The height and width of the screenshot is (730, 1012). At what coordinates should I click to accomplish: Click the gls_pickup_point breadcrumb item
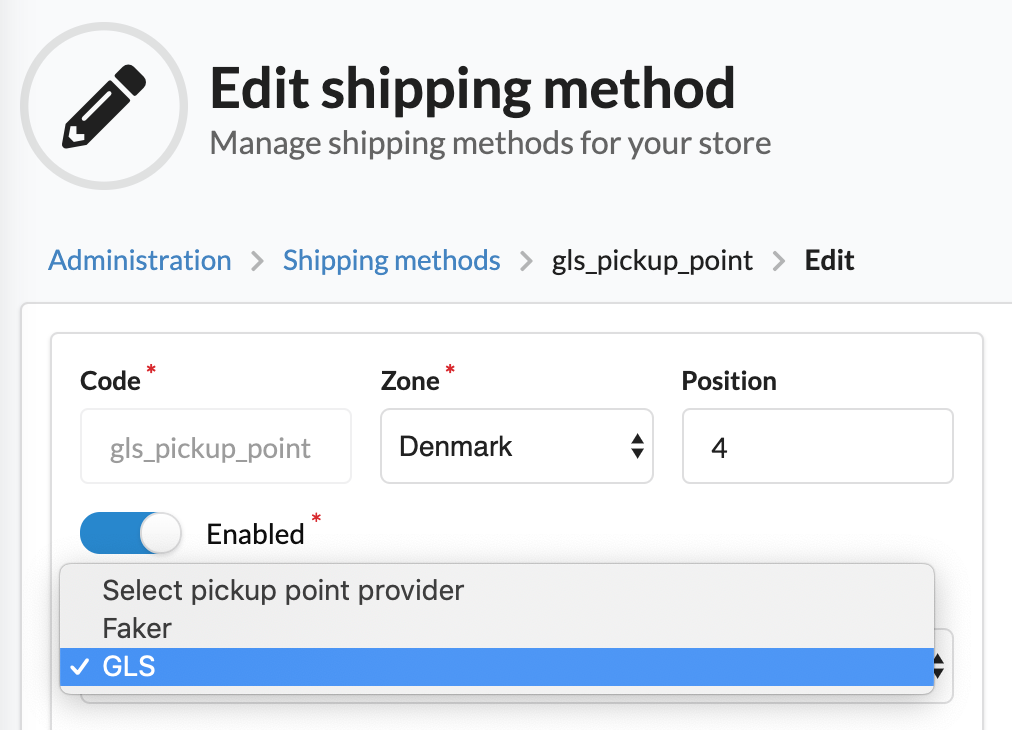(652, 262)
